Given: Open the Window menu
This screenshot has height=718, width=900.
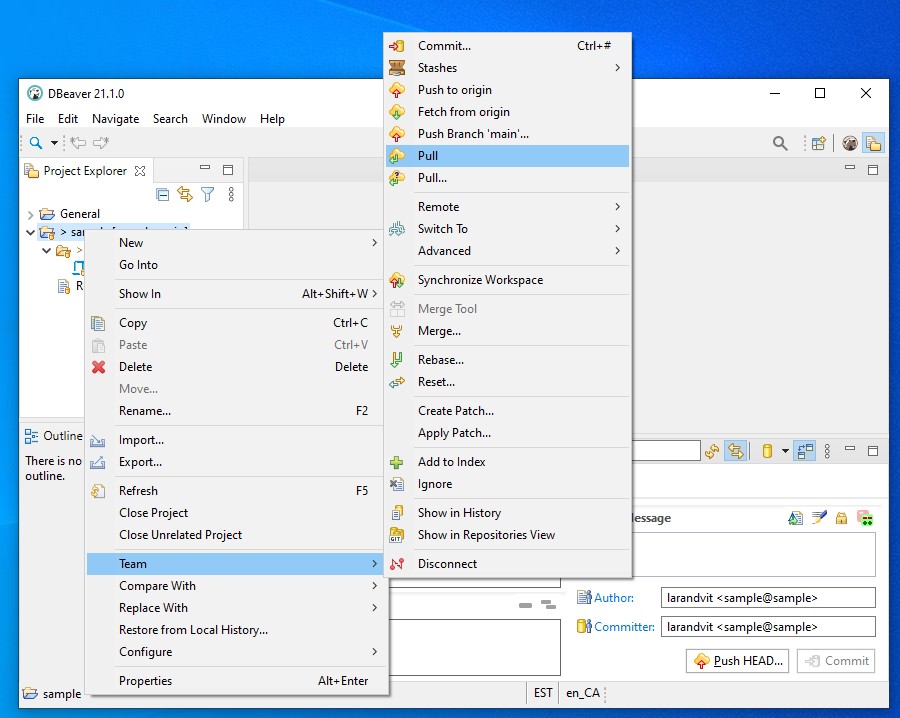Looking at the screenshot, I should (224, 119).
